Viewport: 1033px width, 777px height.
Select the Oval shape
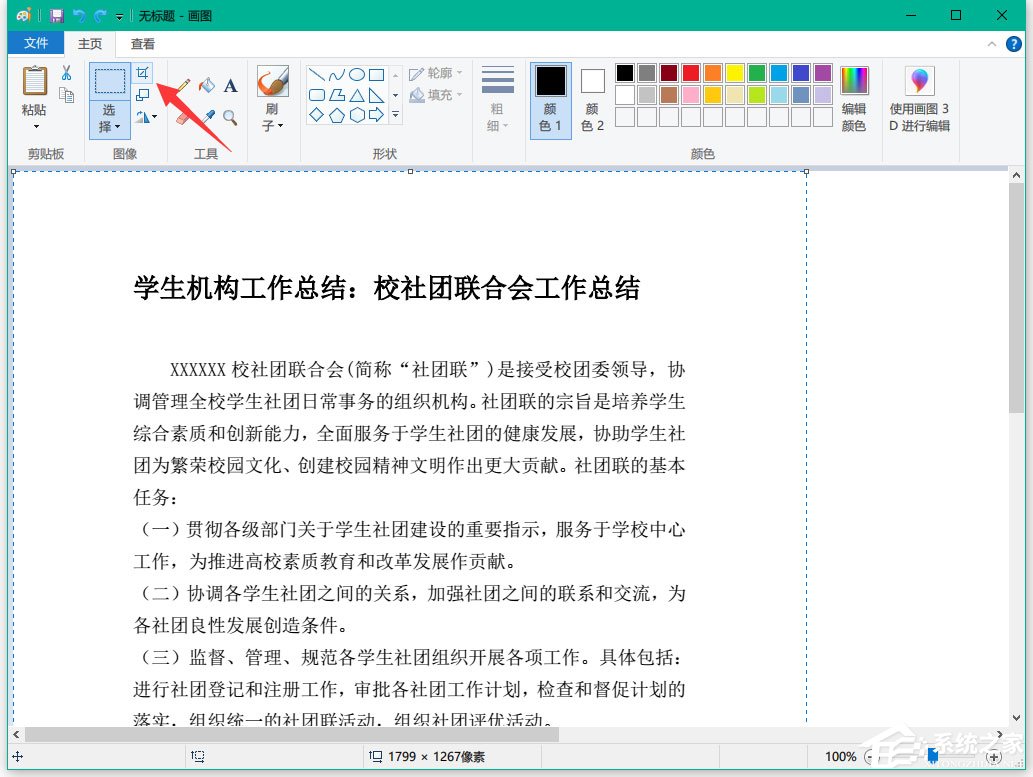click(357, 76)
